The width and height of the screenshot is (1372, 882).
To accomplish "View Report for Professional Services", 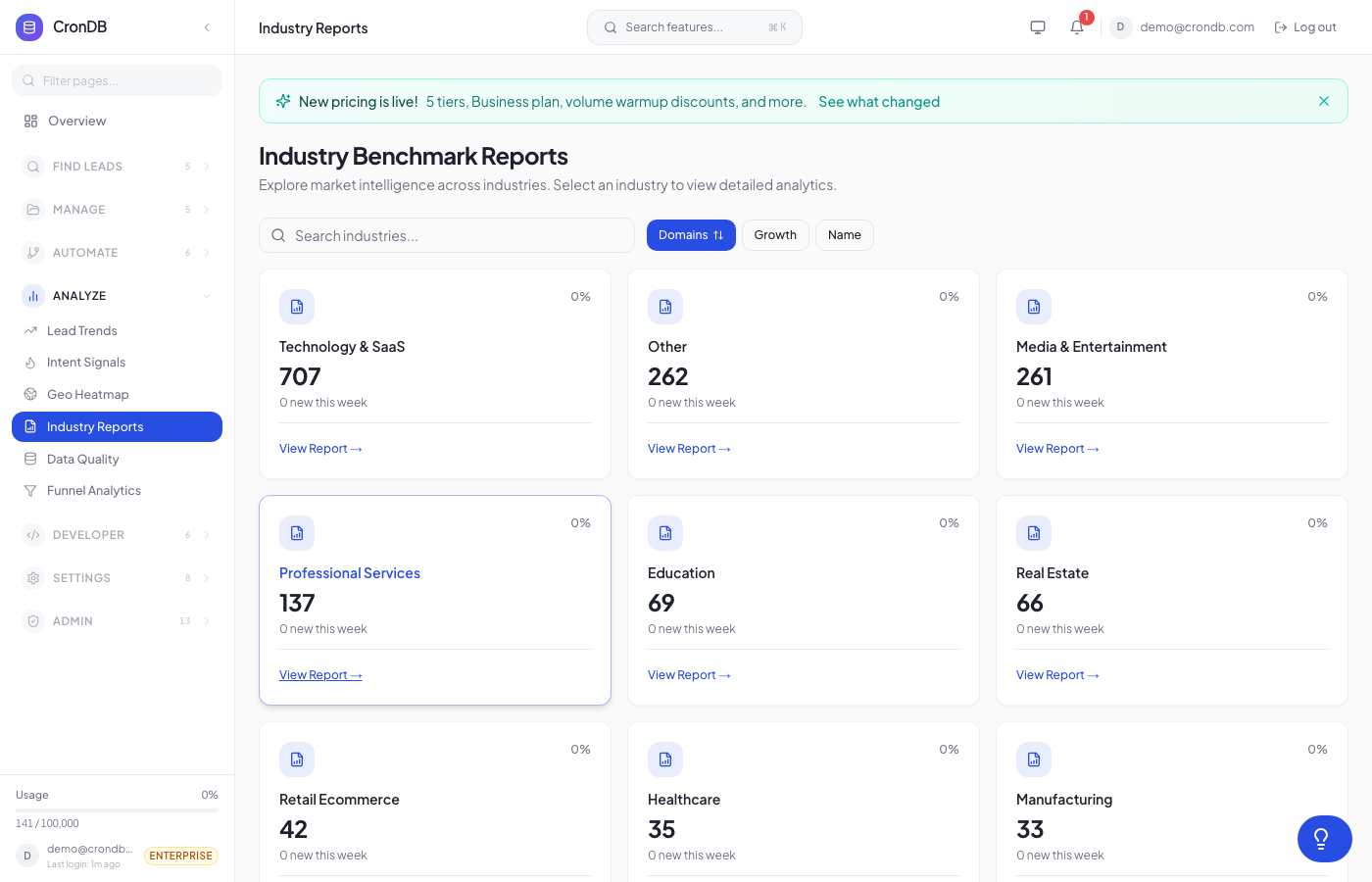I will point(320,675).
